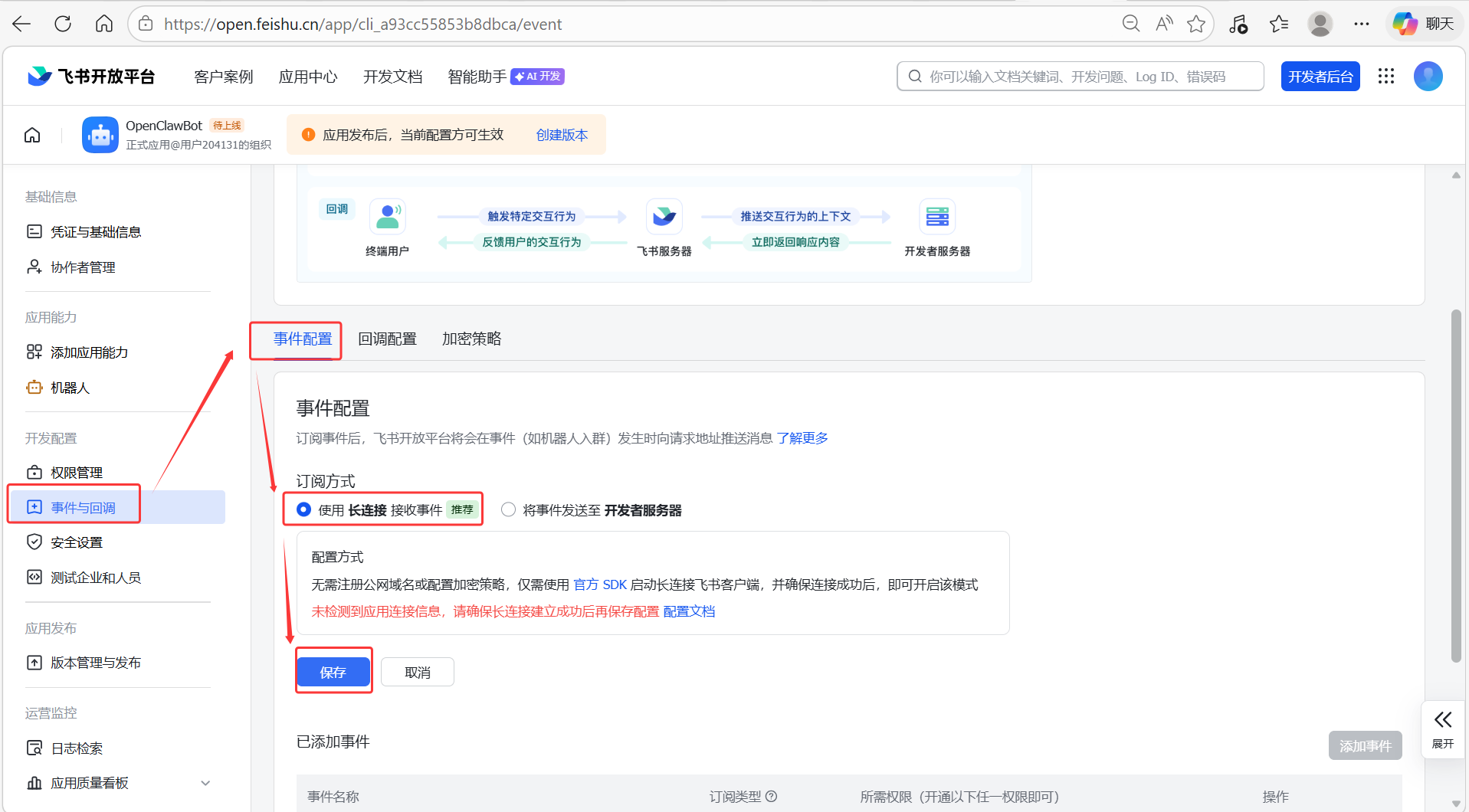The width and height of the screenshot is (1469, 812).
Task: Click the 保存 button
Action: point(333,672)
